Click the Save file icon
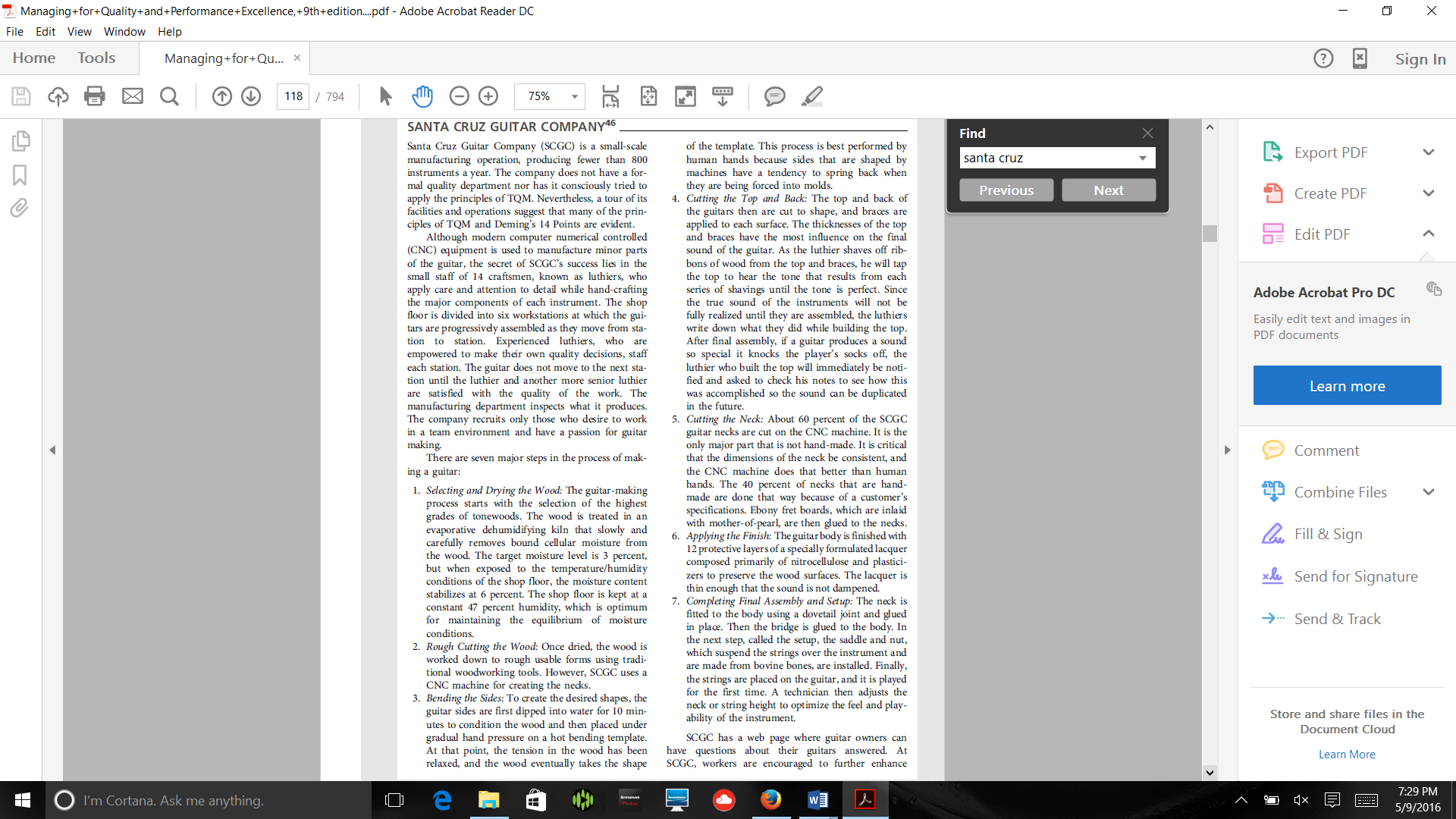Image resolution: width=1456 pixels, height=819 pixels. click(21, 96)
